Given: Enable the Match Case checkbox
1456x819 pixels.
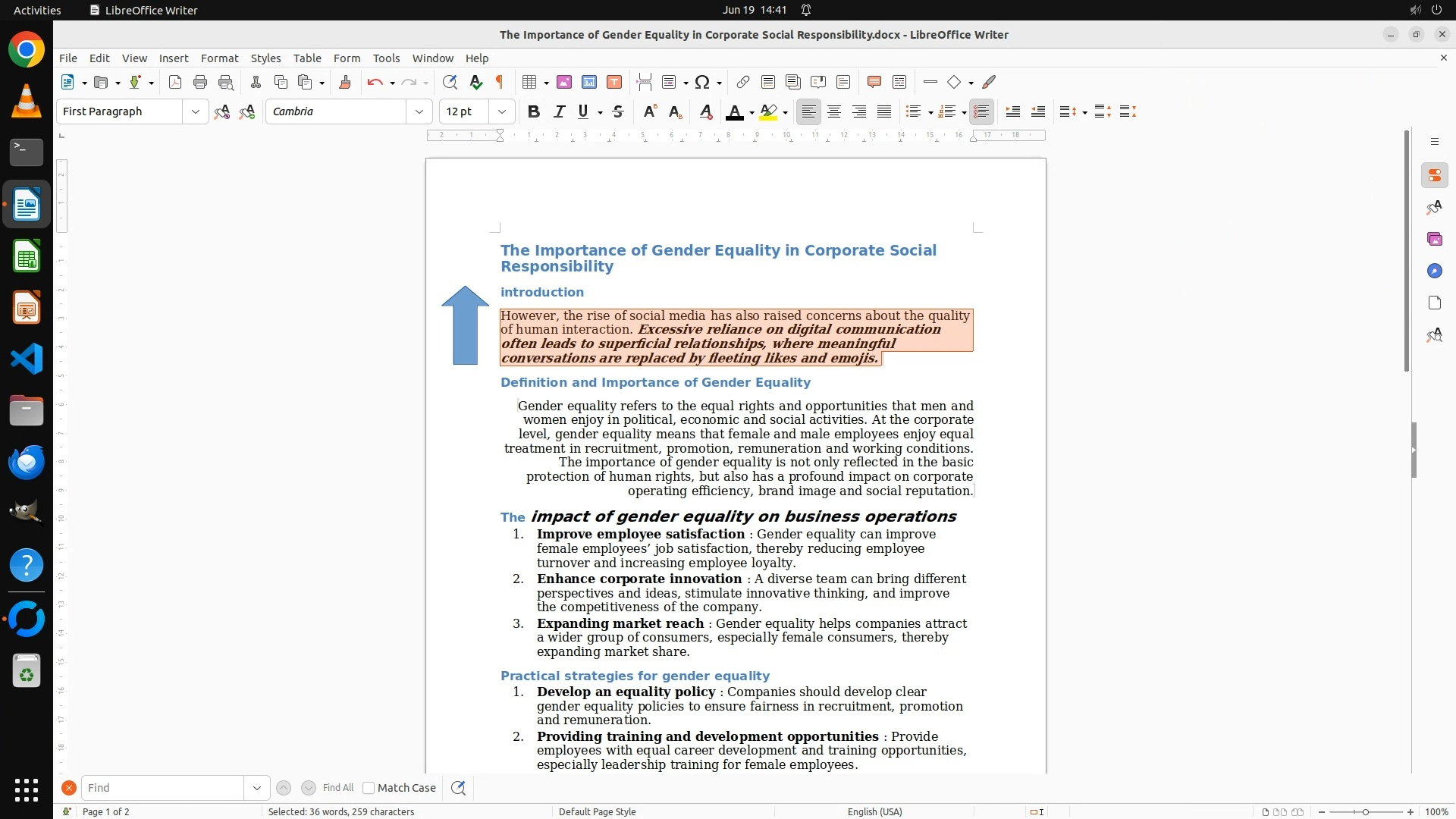Looking at the screenshot, I should 369,788.
